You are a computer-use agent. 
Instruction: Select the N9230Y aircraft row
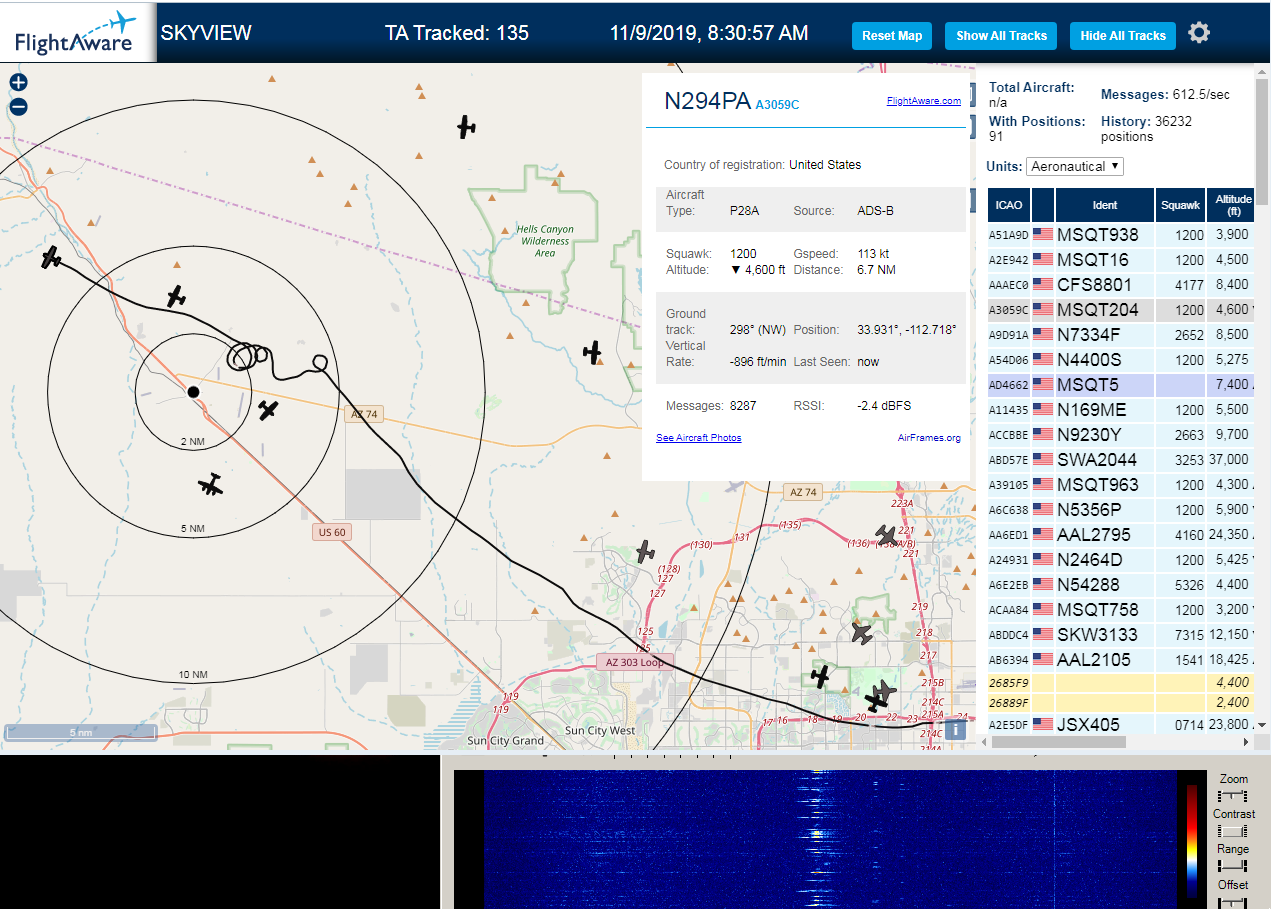[1120, 434]
